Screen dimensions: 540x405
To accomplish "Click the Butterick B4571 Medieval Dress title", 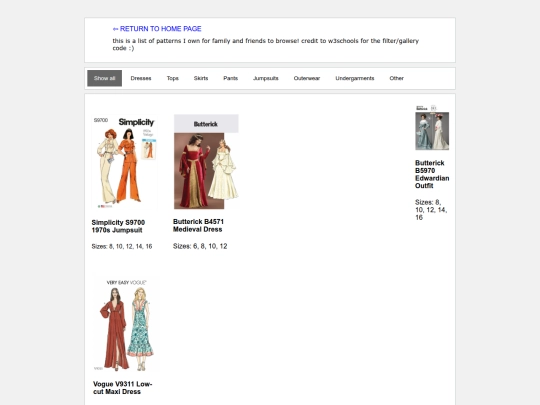I will click(x=198, y=226).
